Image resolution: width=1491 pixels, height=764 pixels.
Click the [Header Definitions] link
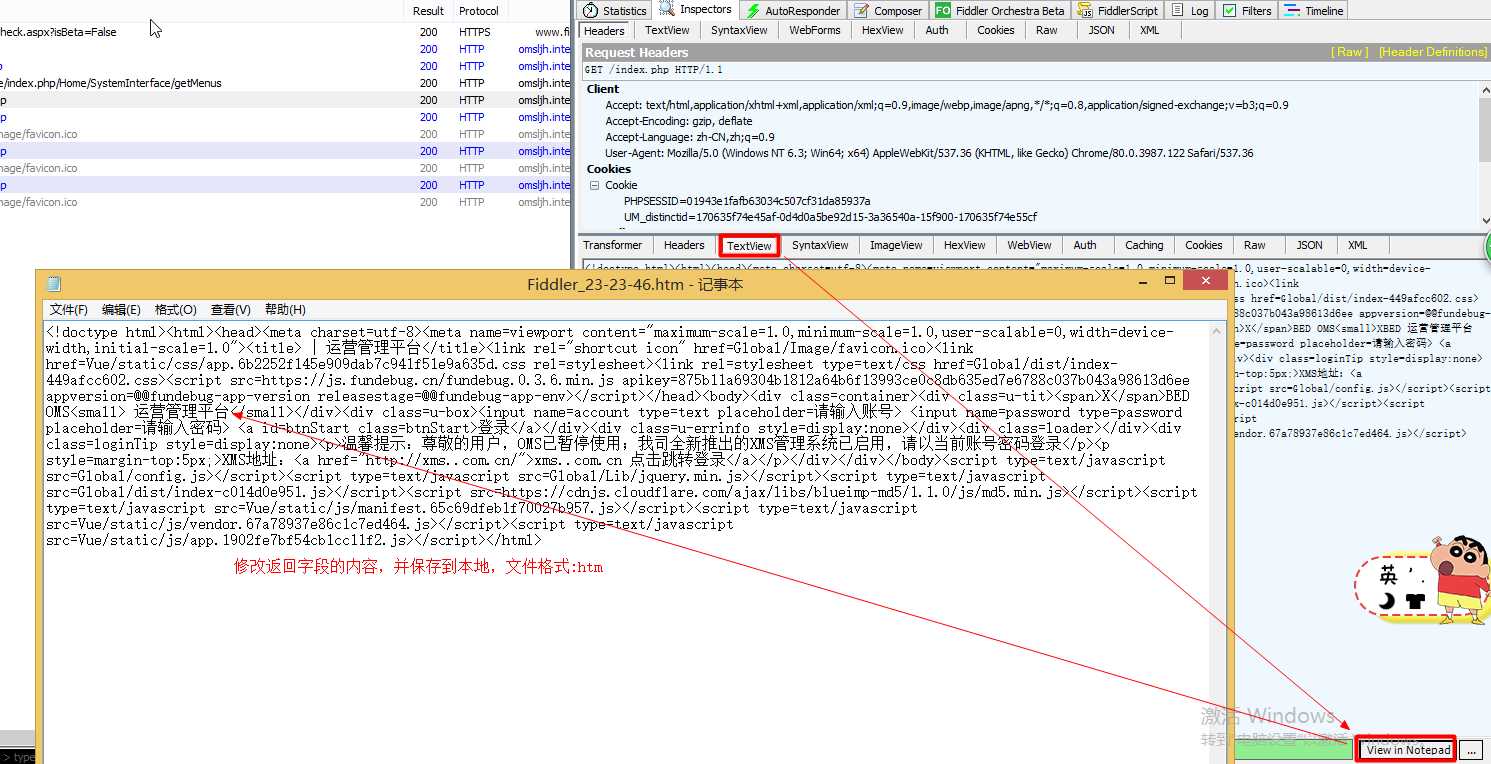point(1432,52)
